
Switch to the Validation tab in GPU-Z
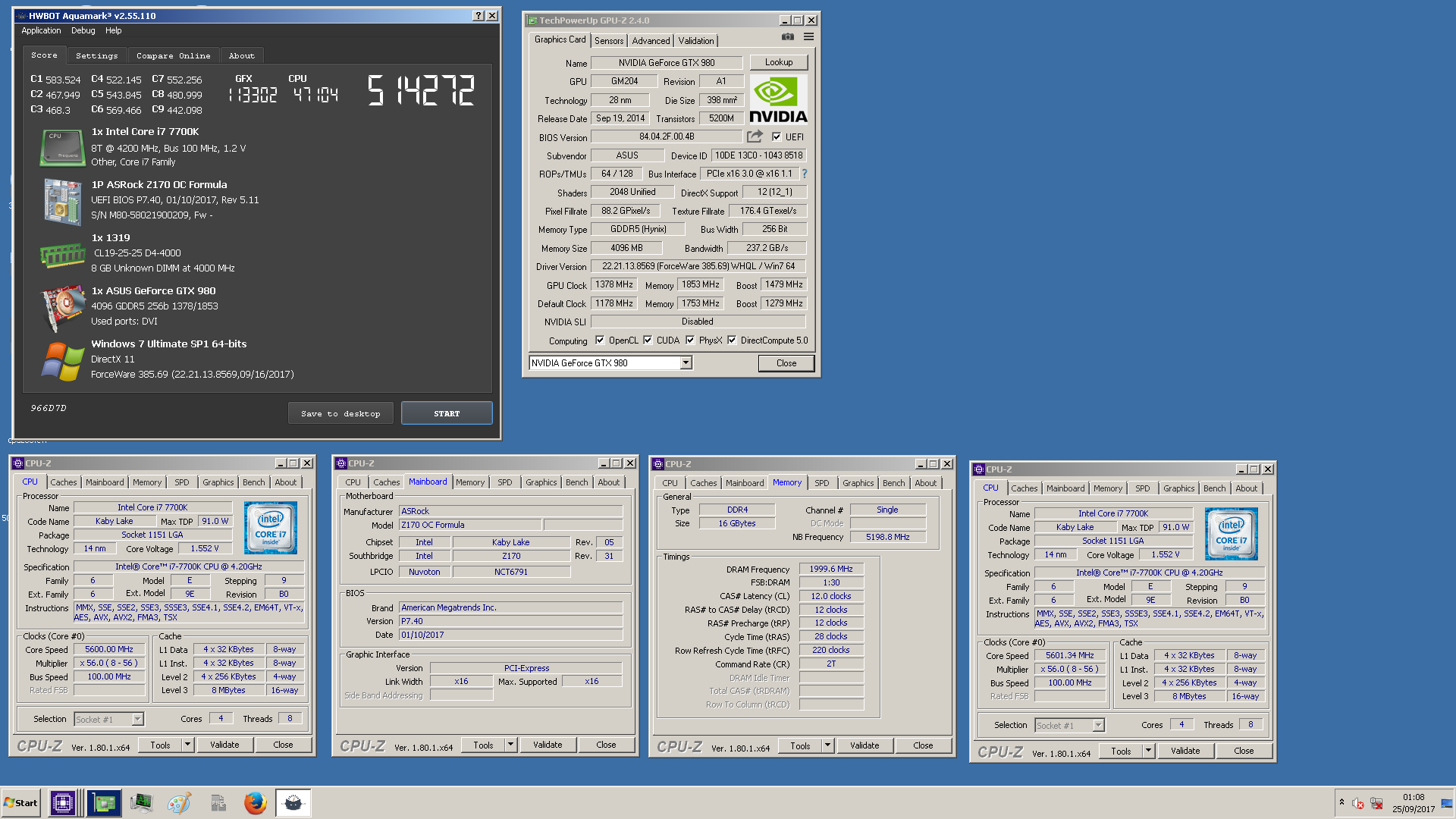[x=696, y=41]
